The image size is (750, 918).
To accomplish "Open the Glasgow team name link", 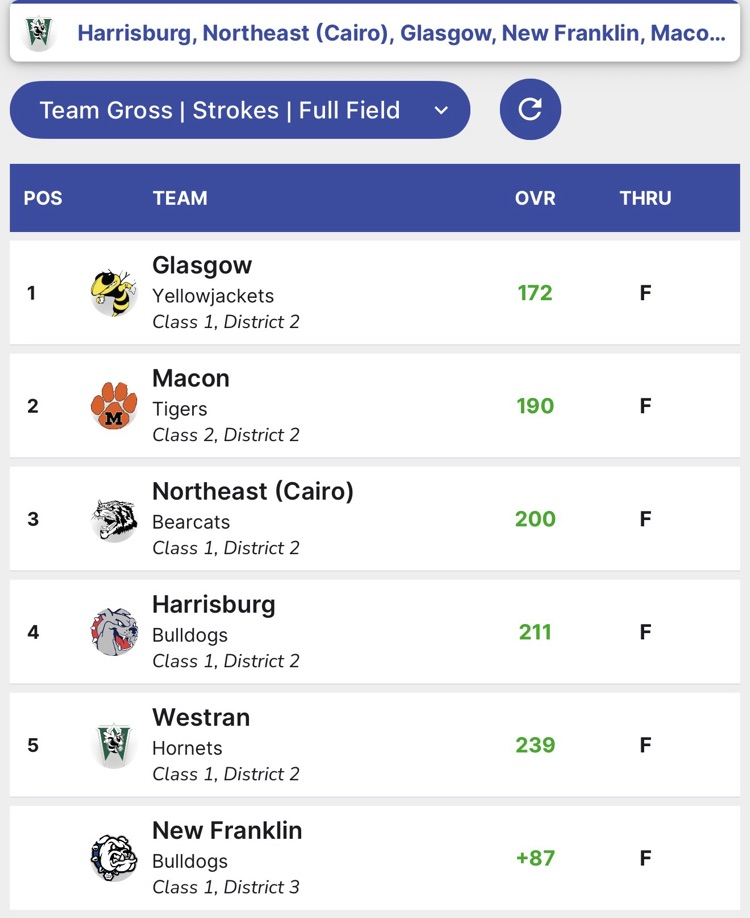I will [202, 265].
